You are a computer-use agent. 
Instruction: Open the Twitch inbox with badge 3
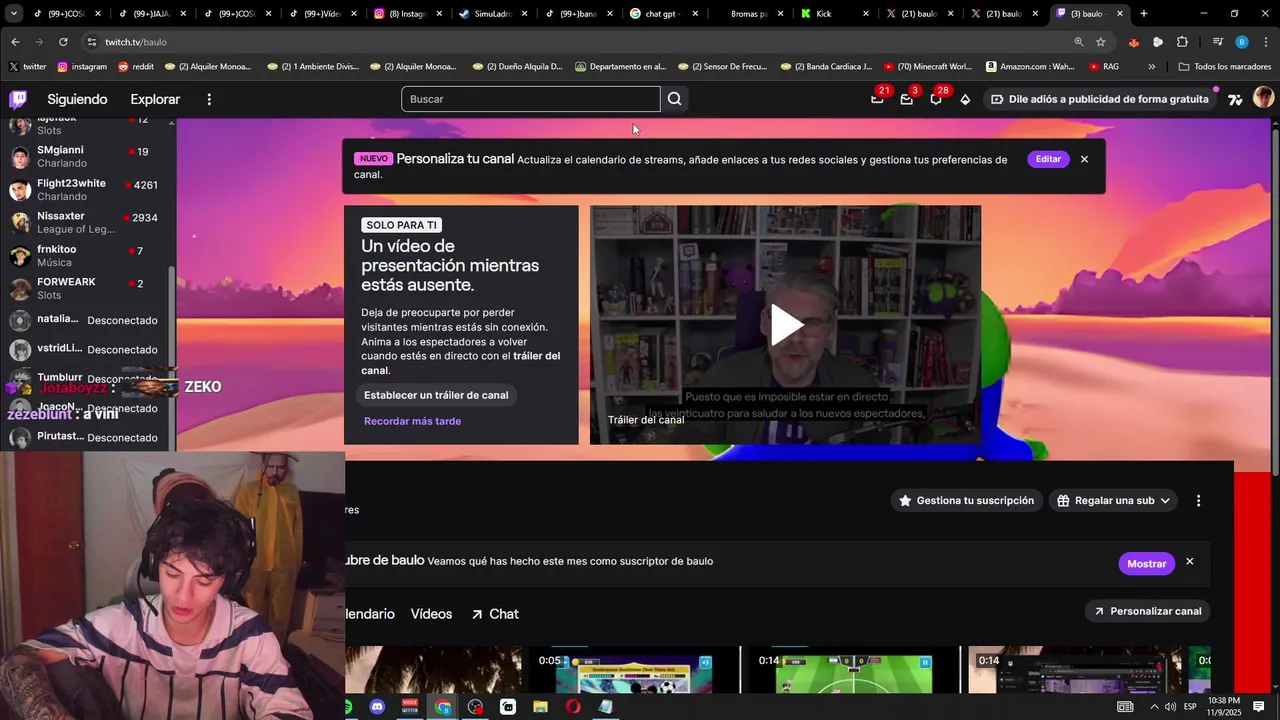pyautogui.click(x=906, y=99)
